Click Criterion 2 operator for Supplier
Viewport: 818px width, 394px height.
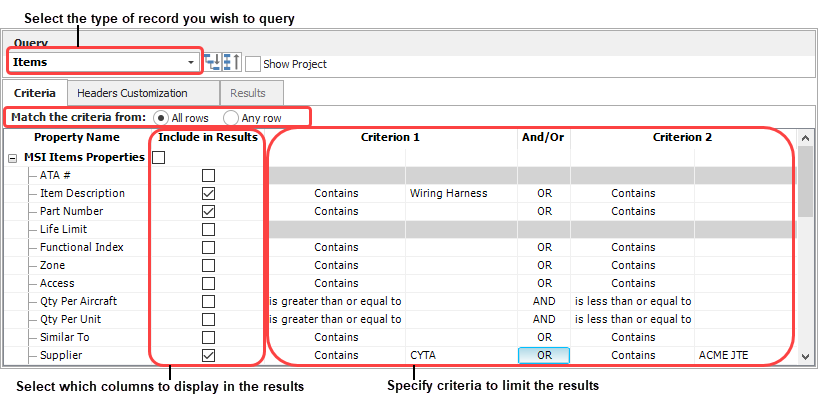(633, 355)
